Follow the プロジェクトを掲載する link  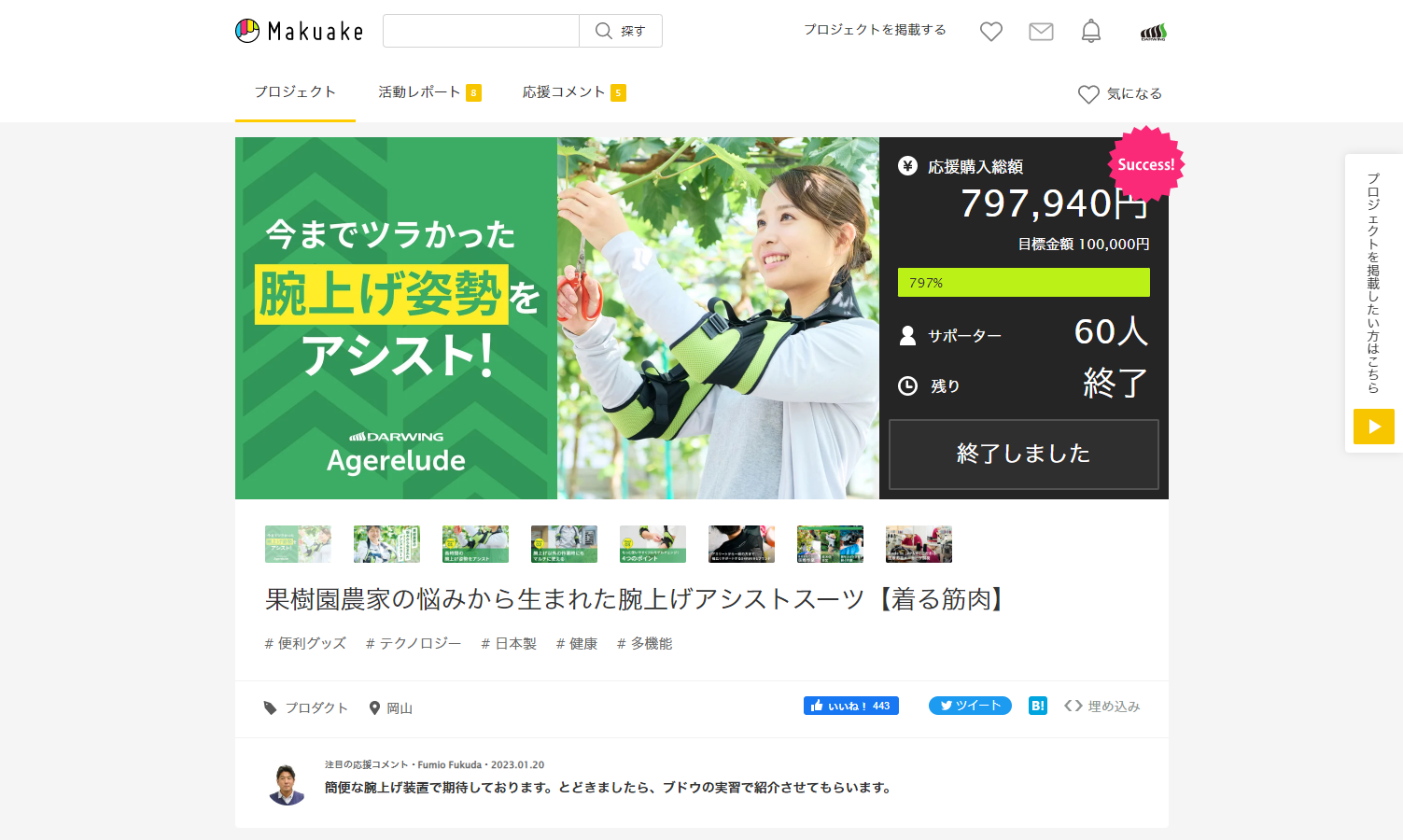(876, 30)
